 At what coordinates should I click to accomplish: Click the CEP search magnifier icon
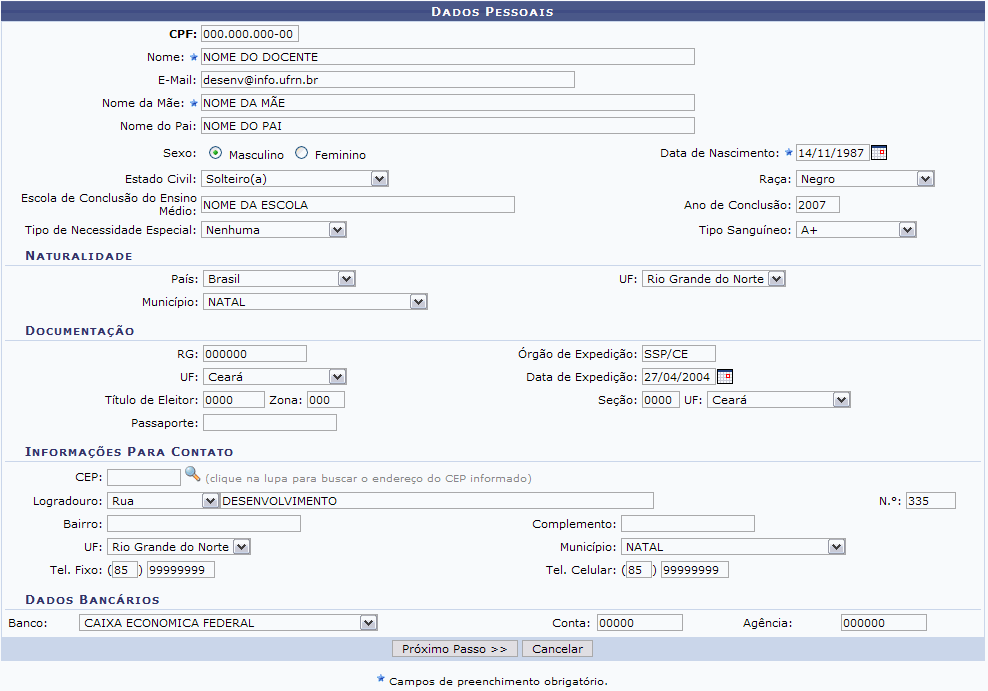pyautogui.click(x=193, y=475)
